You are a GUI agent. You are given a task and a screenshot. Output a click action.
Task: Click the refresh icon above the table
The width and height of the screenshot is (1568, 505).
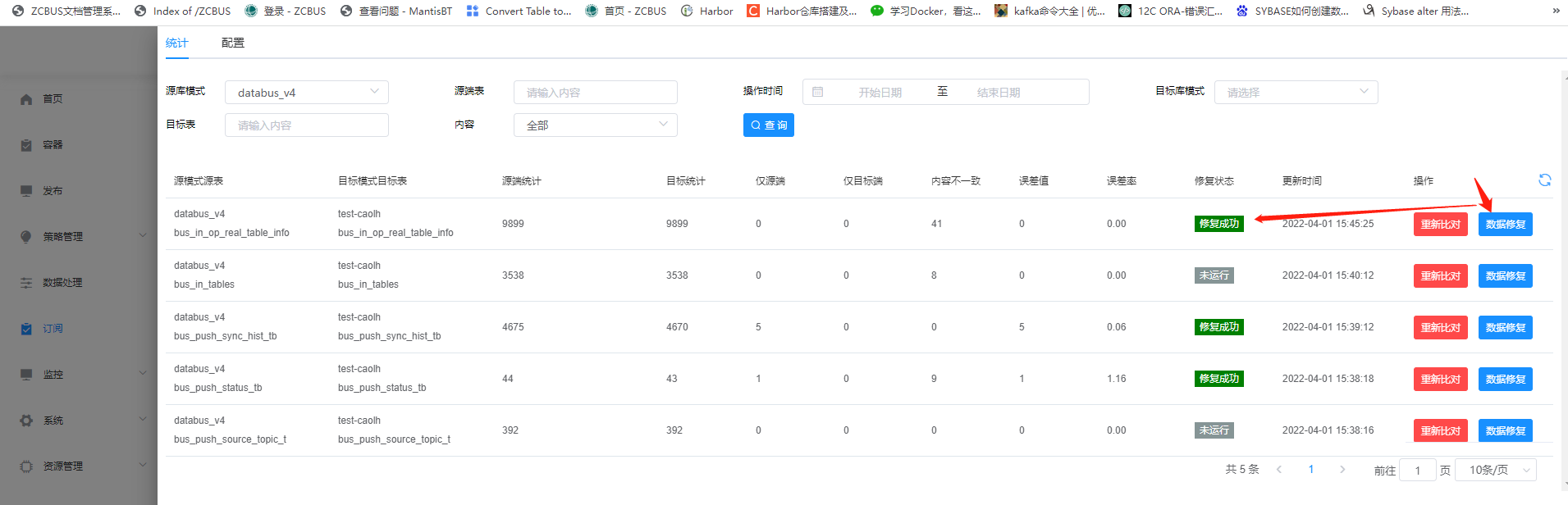[1544, 180]
